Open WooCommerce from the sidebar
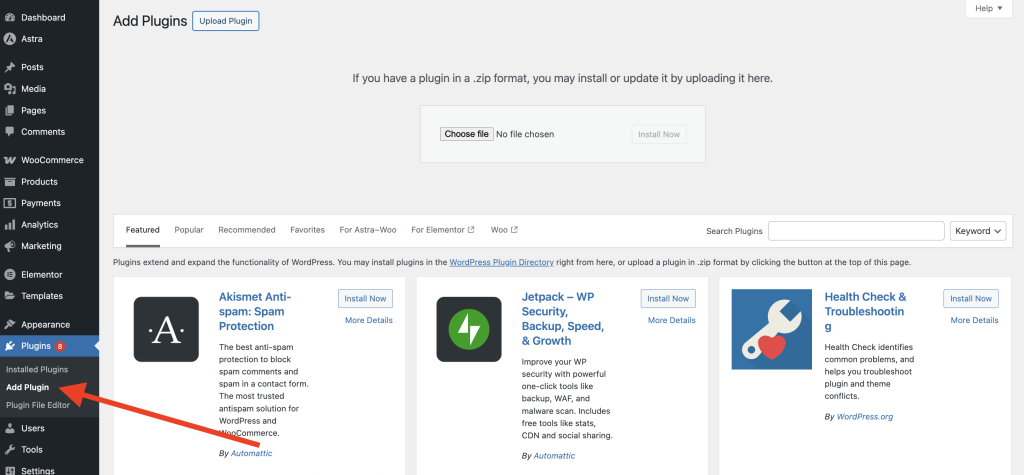Viewport: 1024px width, 475px height. click(52, 160)
